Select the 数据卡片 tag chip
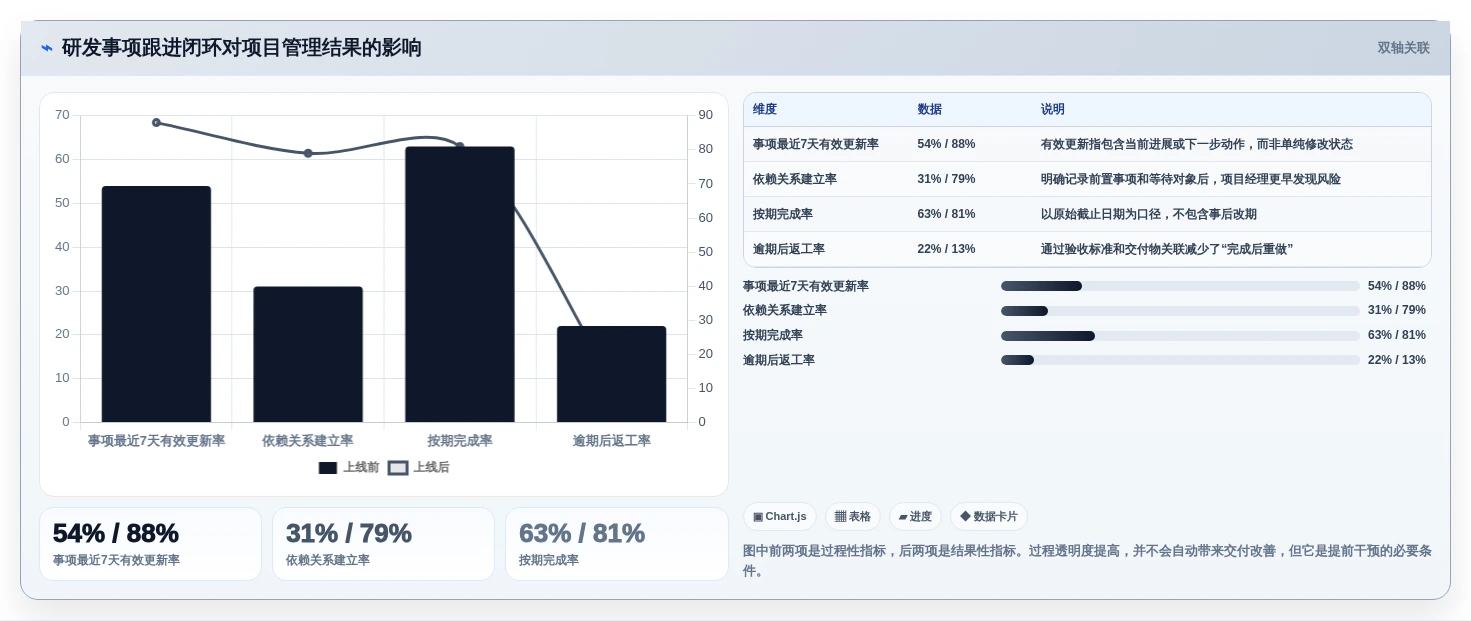Image resolution: width=1471 pixels, height=621 pixels. 989,517
